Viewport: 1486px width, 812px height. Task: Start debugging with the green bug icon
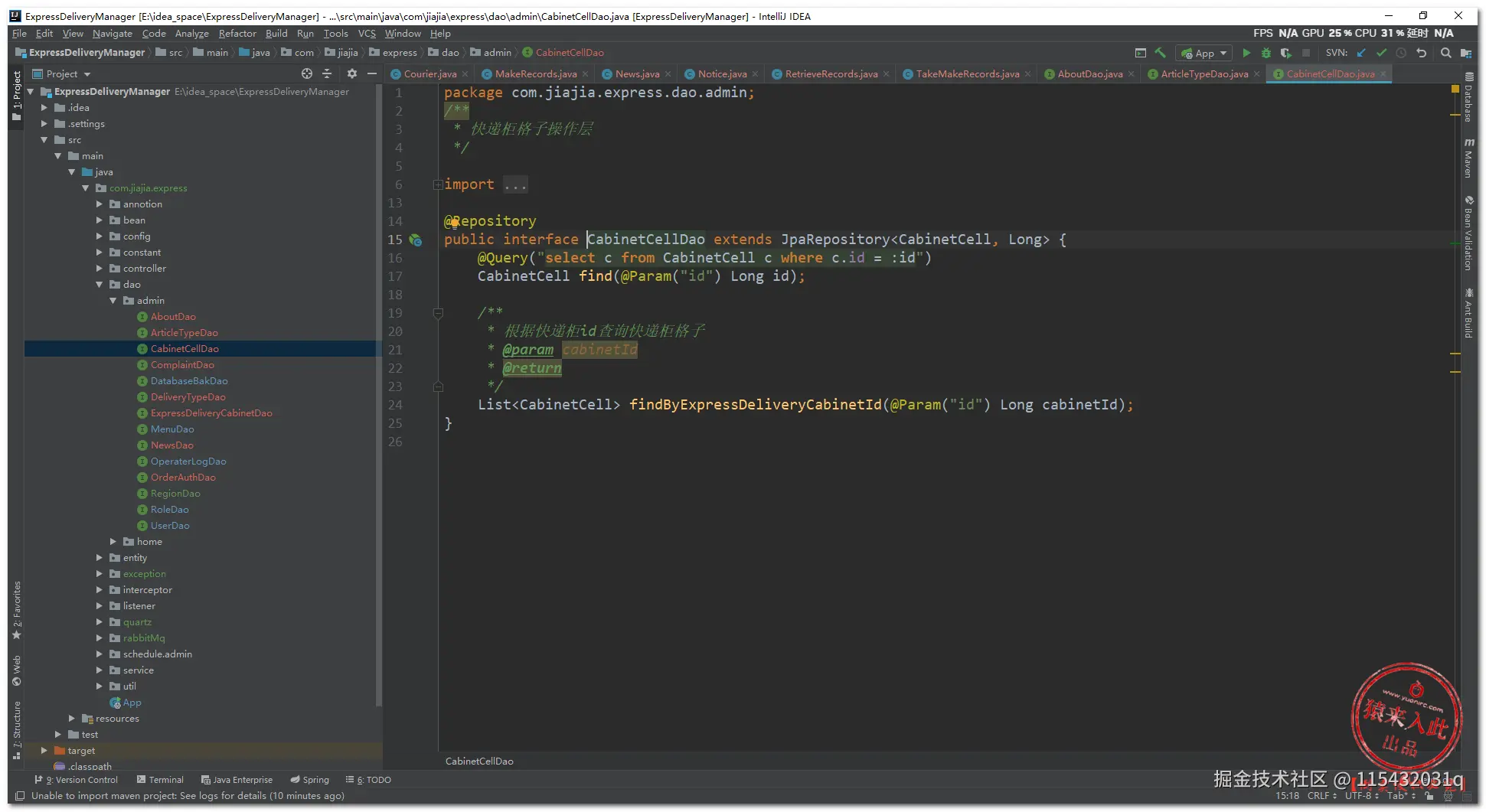(1266, 53)
